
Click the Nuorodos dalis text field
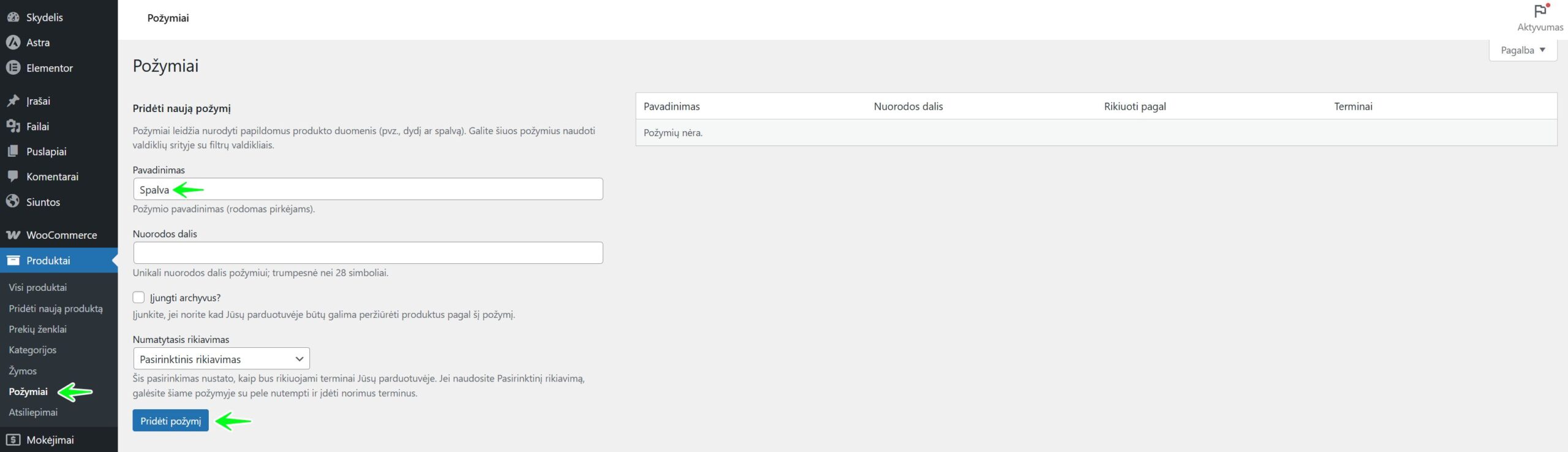point(367,253)
